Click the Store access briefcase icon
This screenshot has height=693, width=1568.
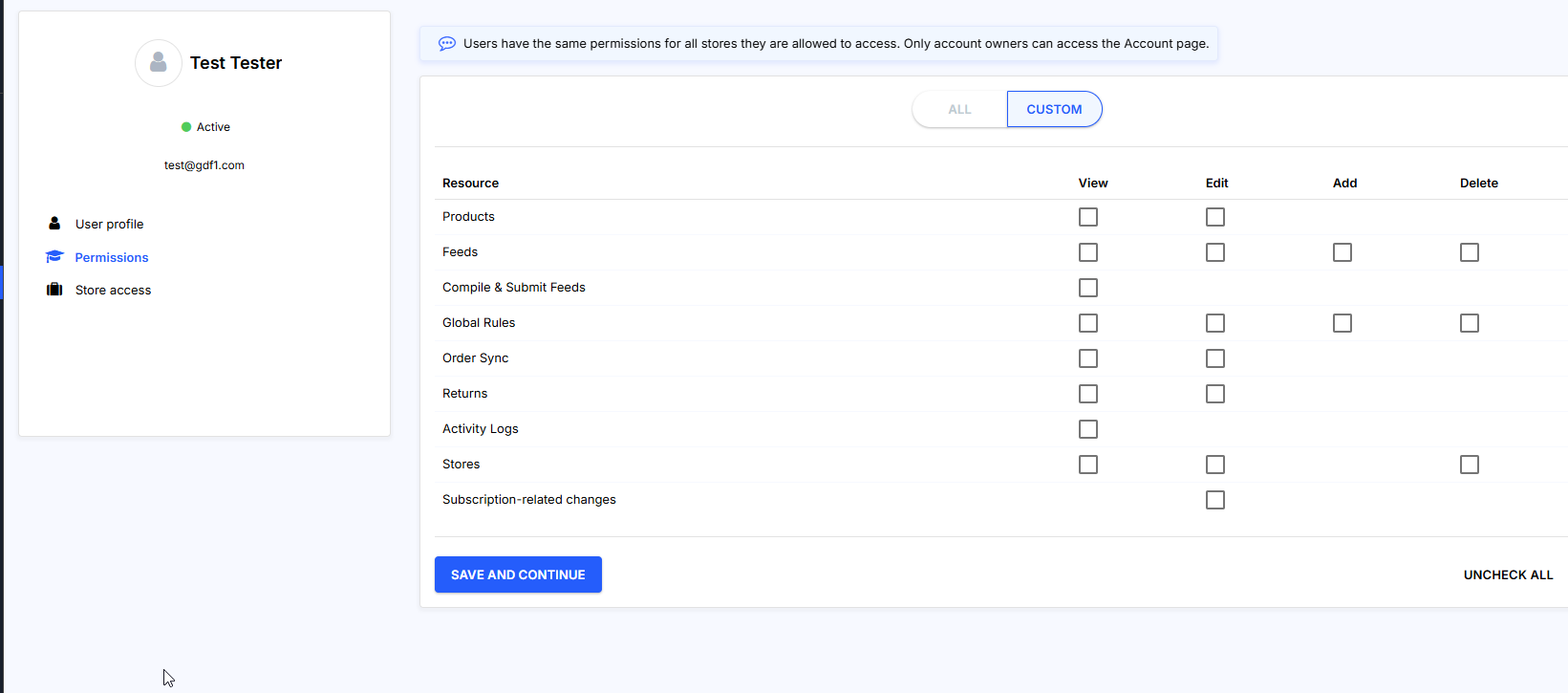54,290
